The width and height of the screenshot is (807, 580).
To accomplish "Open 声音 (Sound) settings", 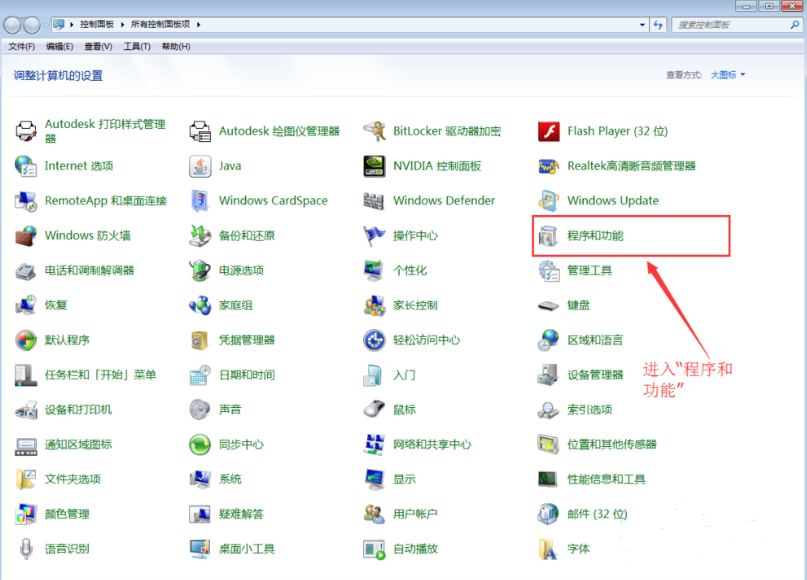I will 229,409.
